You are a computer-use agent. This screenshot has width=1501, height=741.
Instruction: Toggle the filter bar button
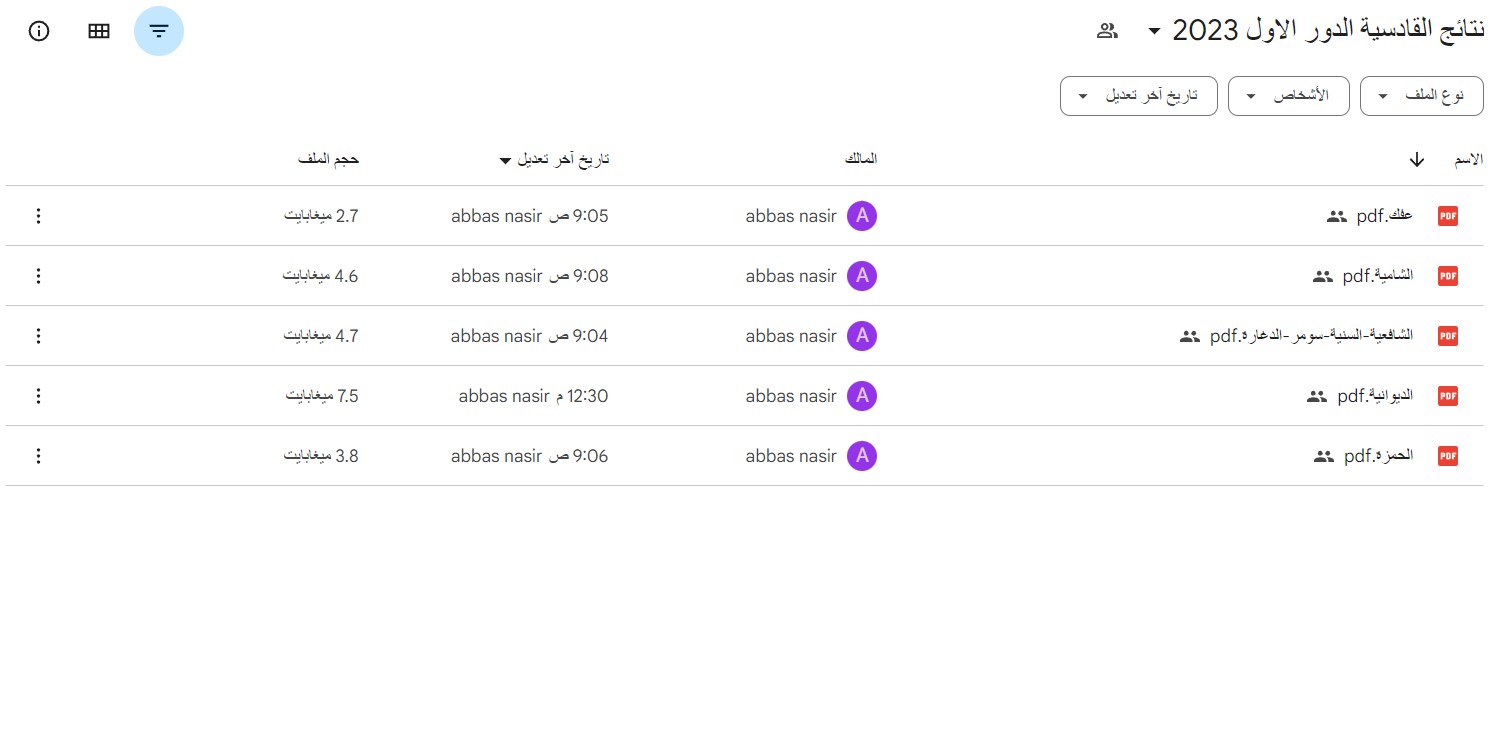159,31
